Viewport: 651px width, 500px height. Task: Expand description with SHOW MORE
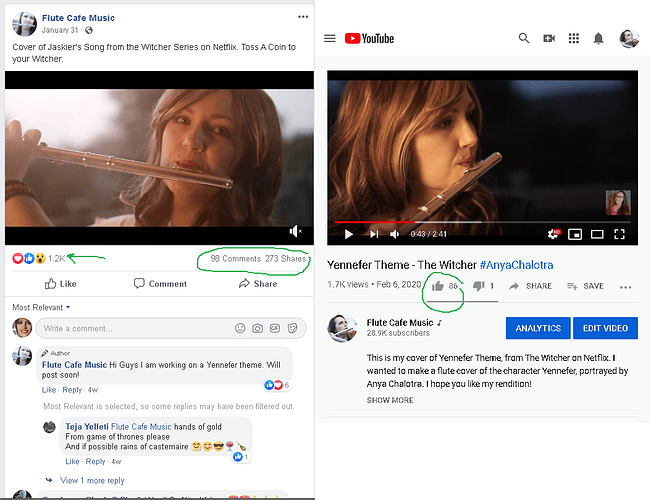[390, 400]
